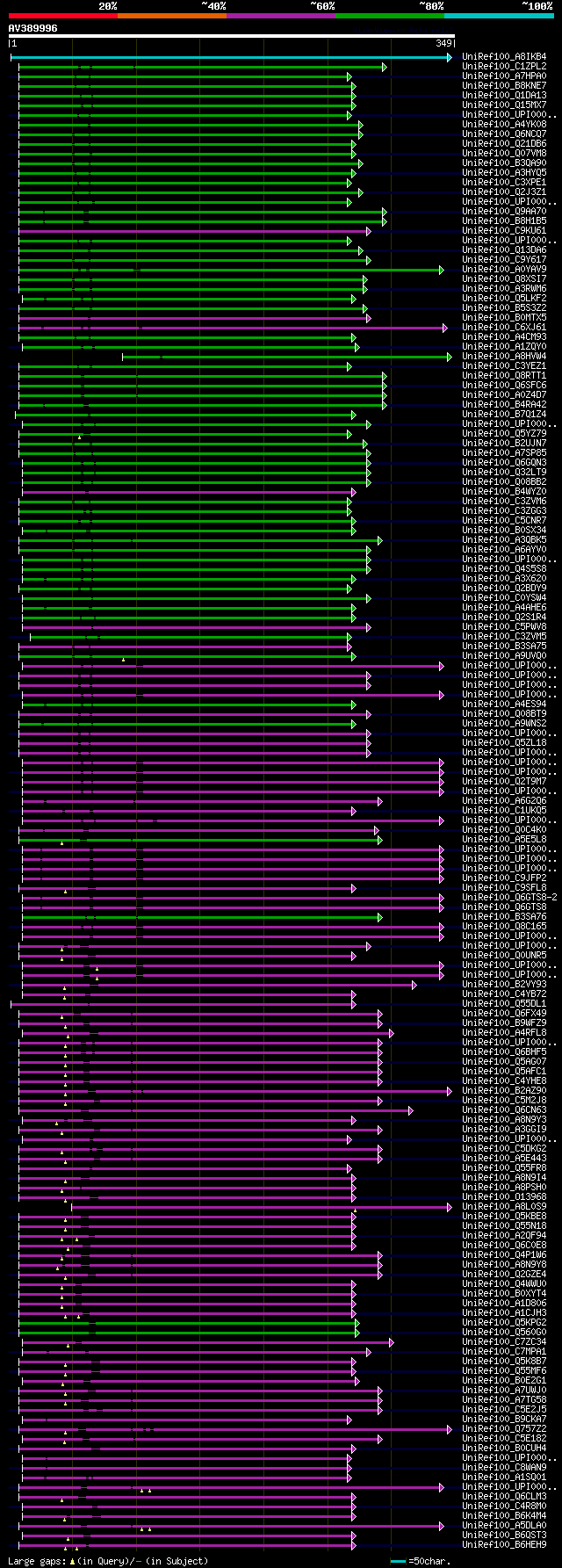Select hit UniRef100_C0YSW4
Screen dimensions: 562x1568
click(505, 598)
